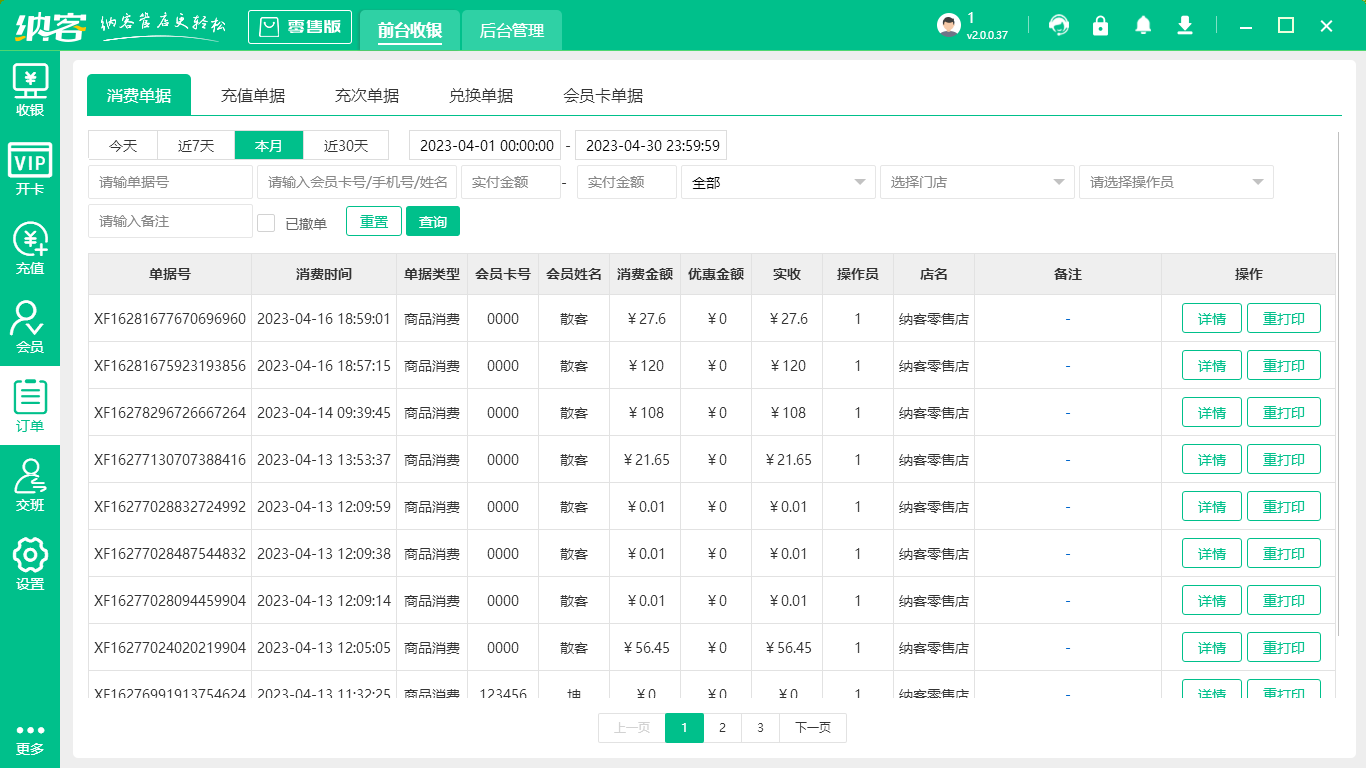Image resolution: width=1366 pixels, height=768 pixels.
Task: Click 详情 for order XF16281677670696960
Action: pos(1211,318)
